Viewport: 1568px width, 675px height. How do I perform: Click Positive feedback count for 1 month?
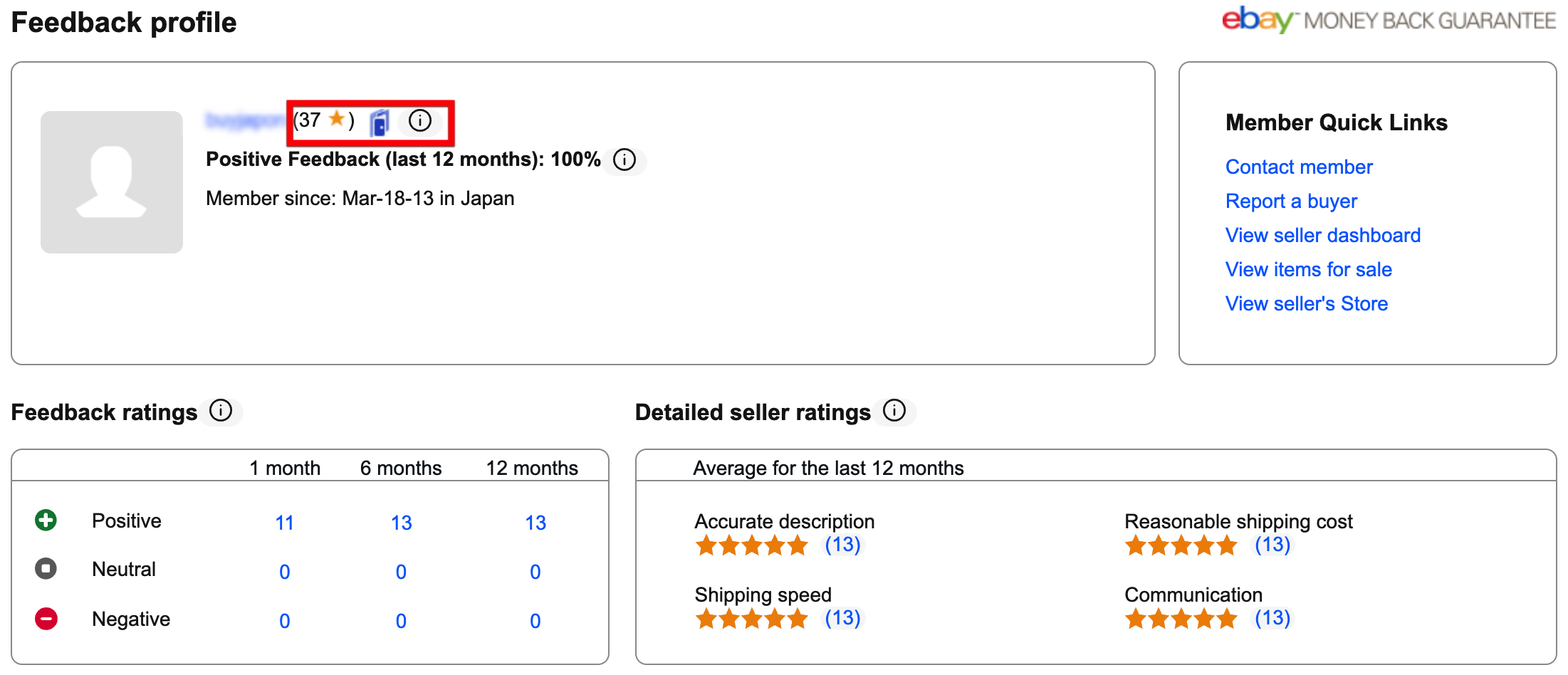pyautogui.click(x=284, y=523)
